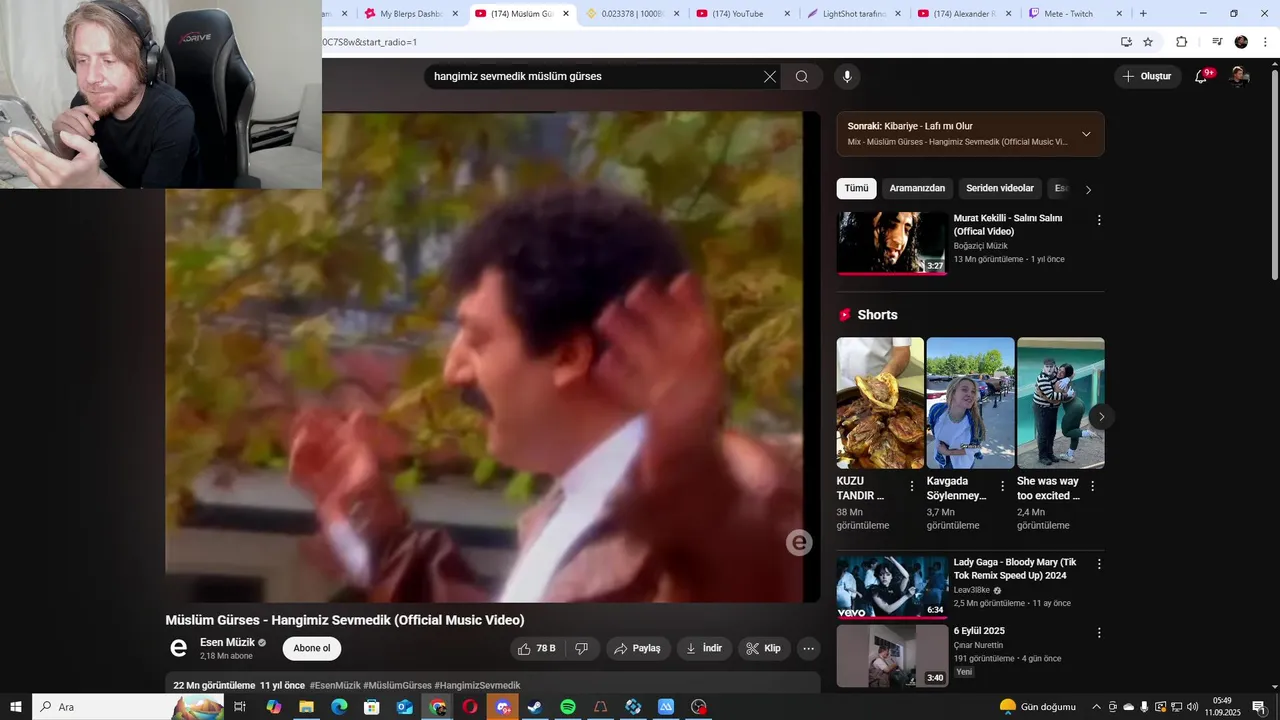Open the KUZU TANDIR short thumbnail

click(x=880, y=403)
